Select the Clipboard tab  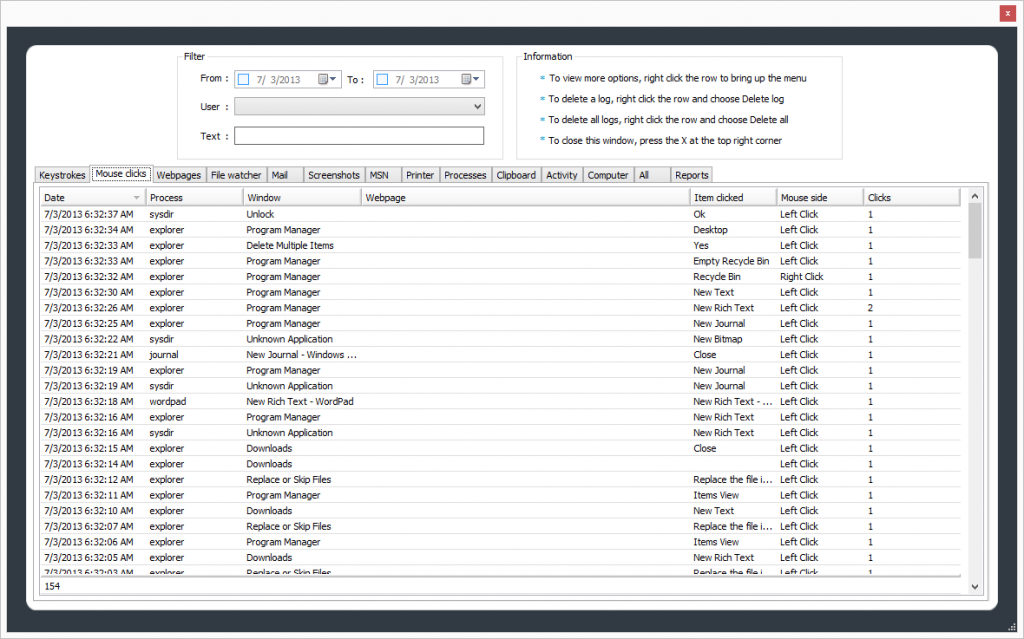[x=516, y=175]
